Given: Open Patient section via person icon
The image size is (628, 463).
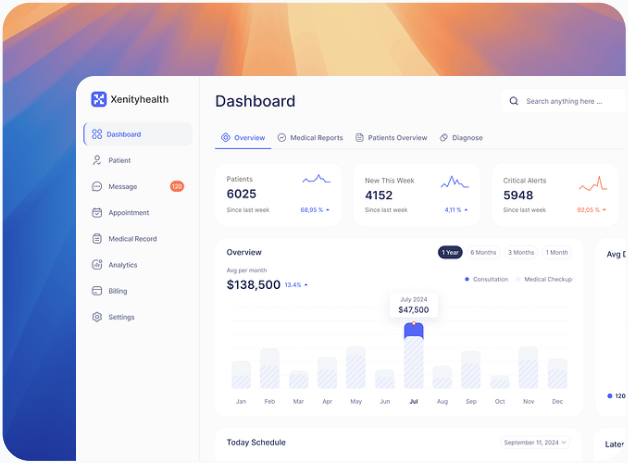Looking at the screenshot, I should pos(97,160).
